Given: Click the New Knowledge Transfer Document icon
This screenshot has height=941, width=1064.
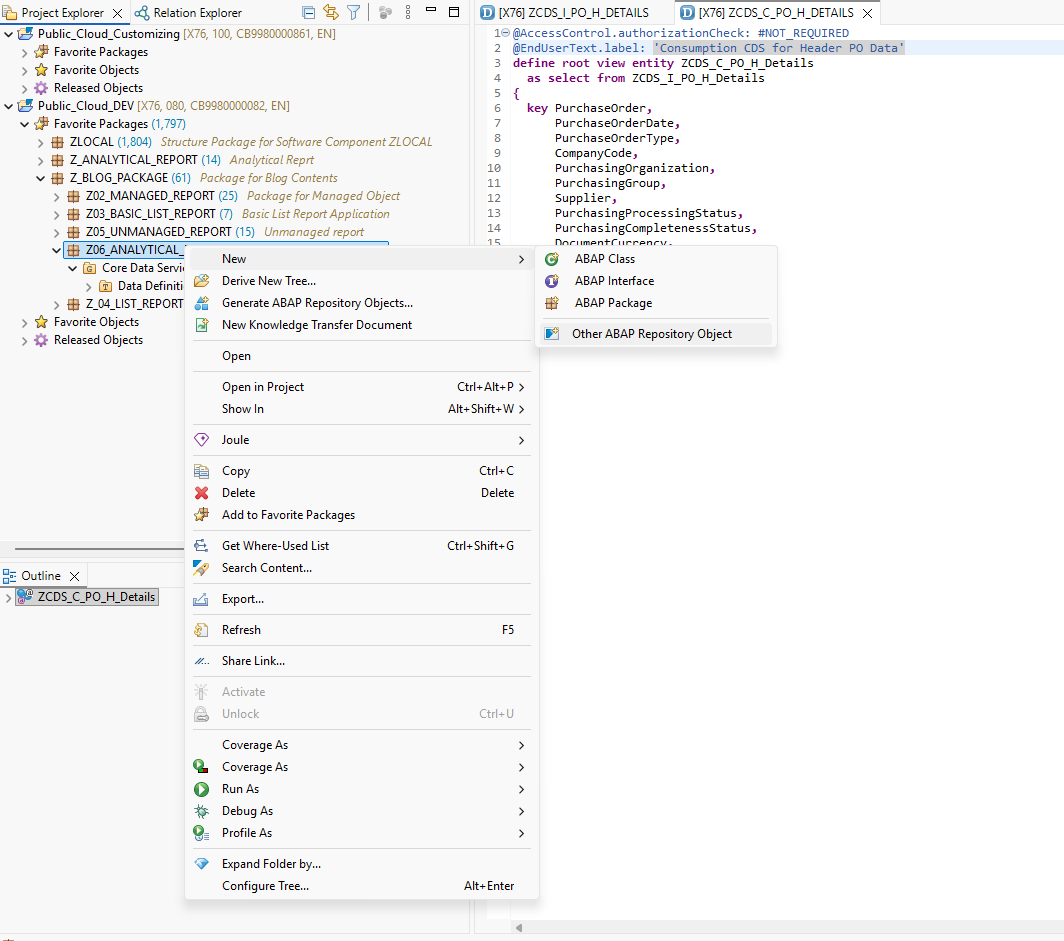Looking at the screenshot, I should tap(202, 325).
